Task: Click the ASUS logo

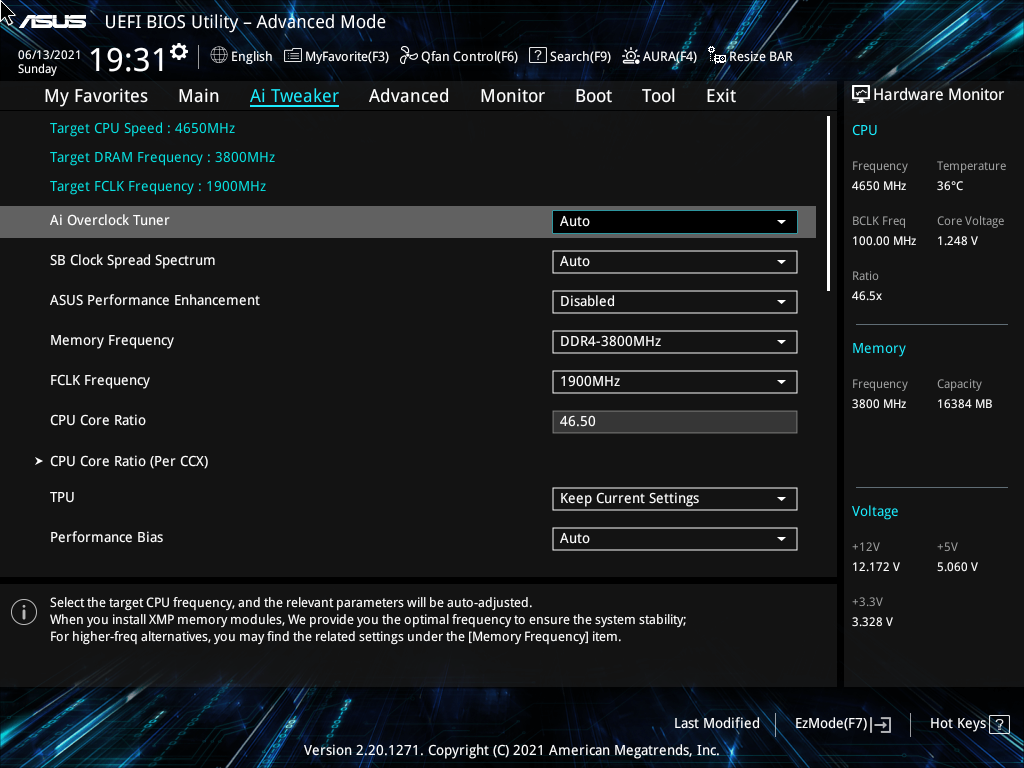Action: [x=52, y=22]
